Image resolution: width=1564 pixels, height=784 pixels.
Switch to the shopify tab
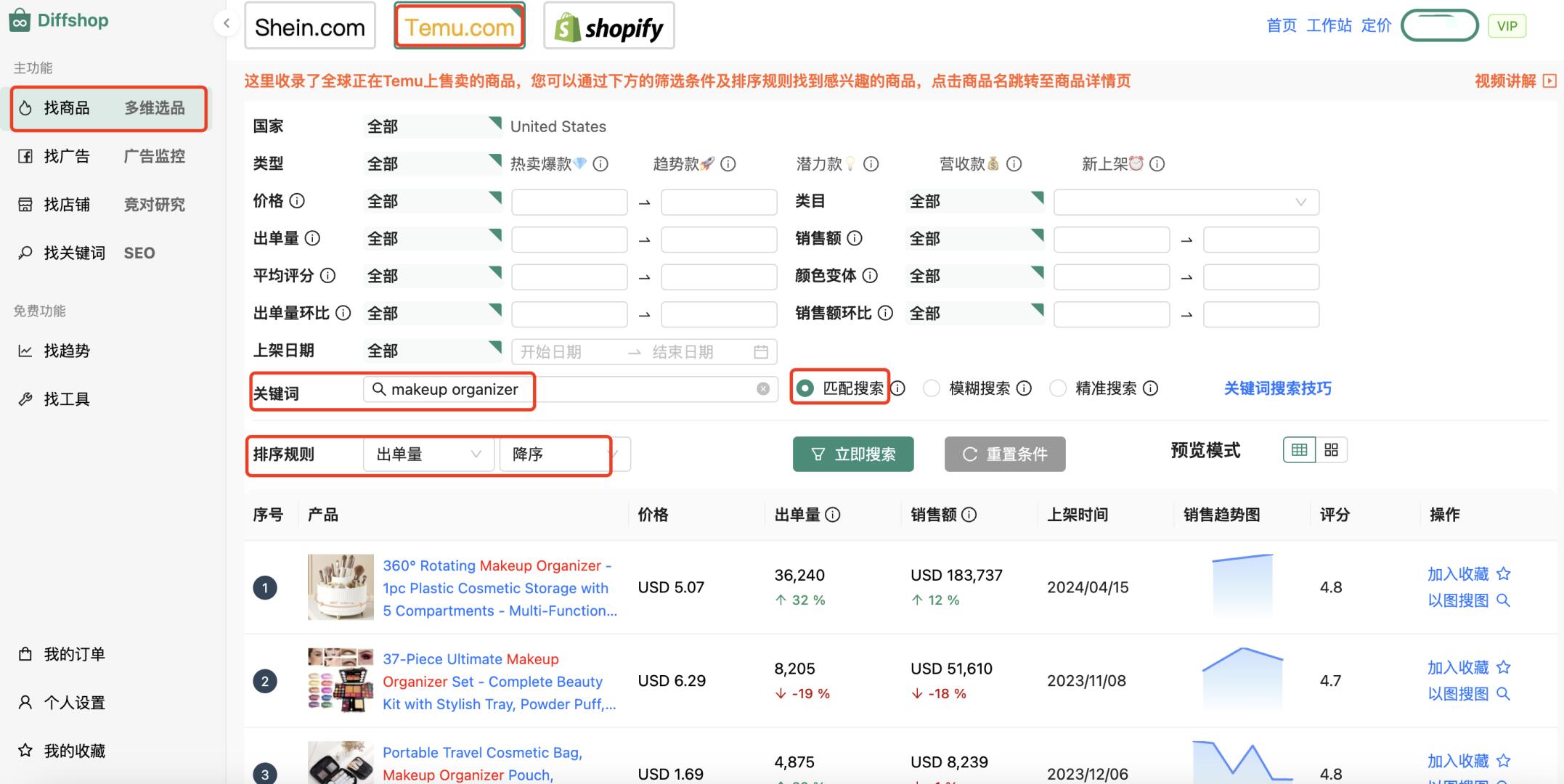(x=609, y=26)
